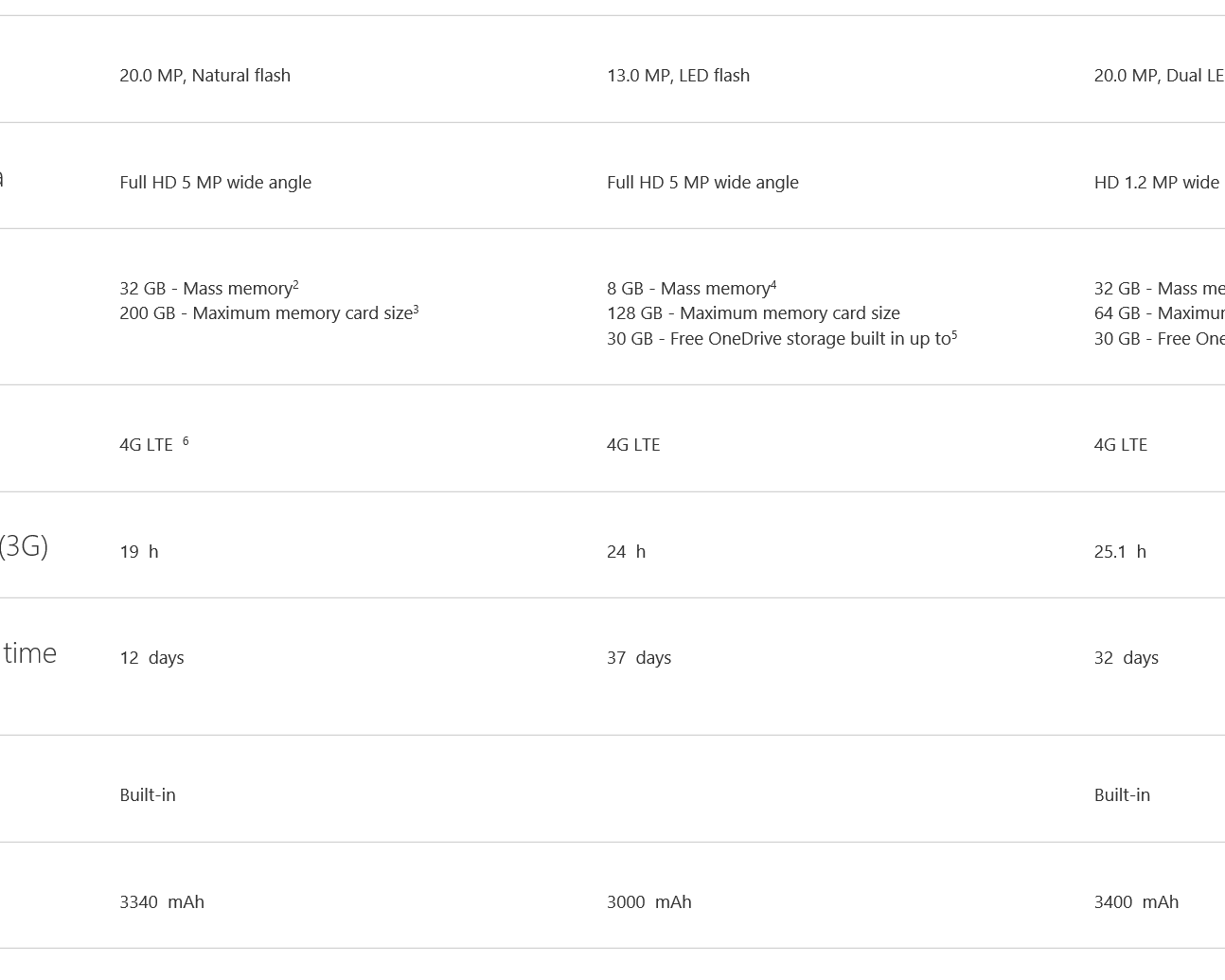Click the 37 days standby value
The height and width of the screenshot is (980, 1225).
pyautogui.click(x=639, y=658)
